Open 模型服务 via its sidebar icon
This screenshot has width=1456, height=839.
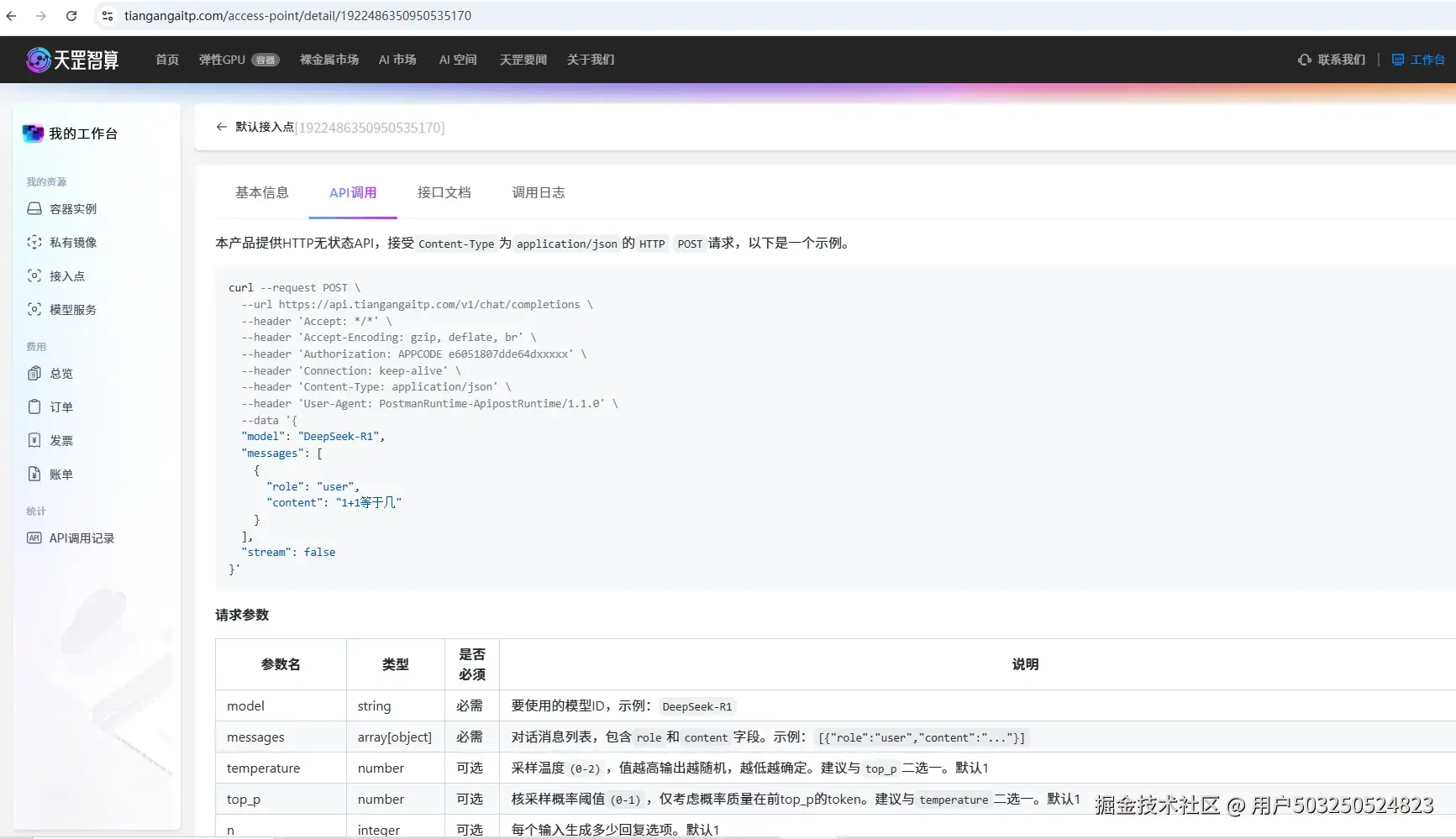click(x=34, y=308)
